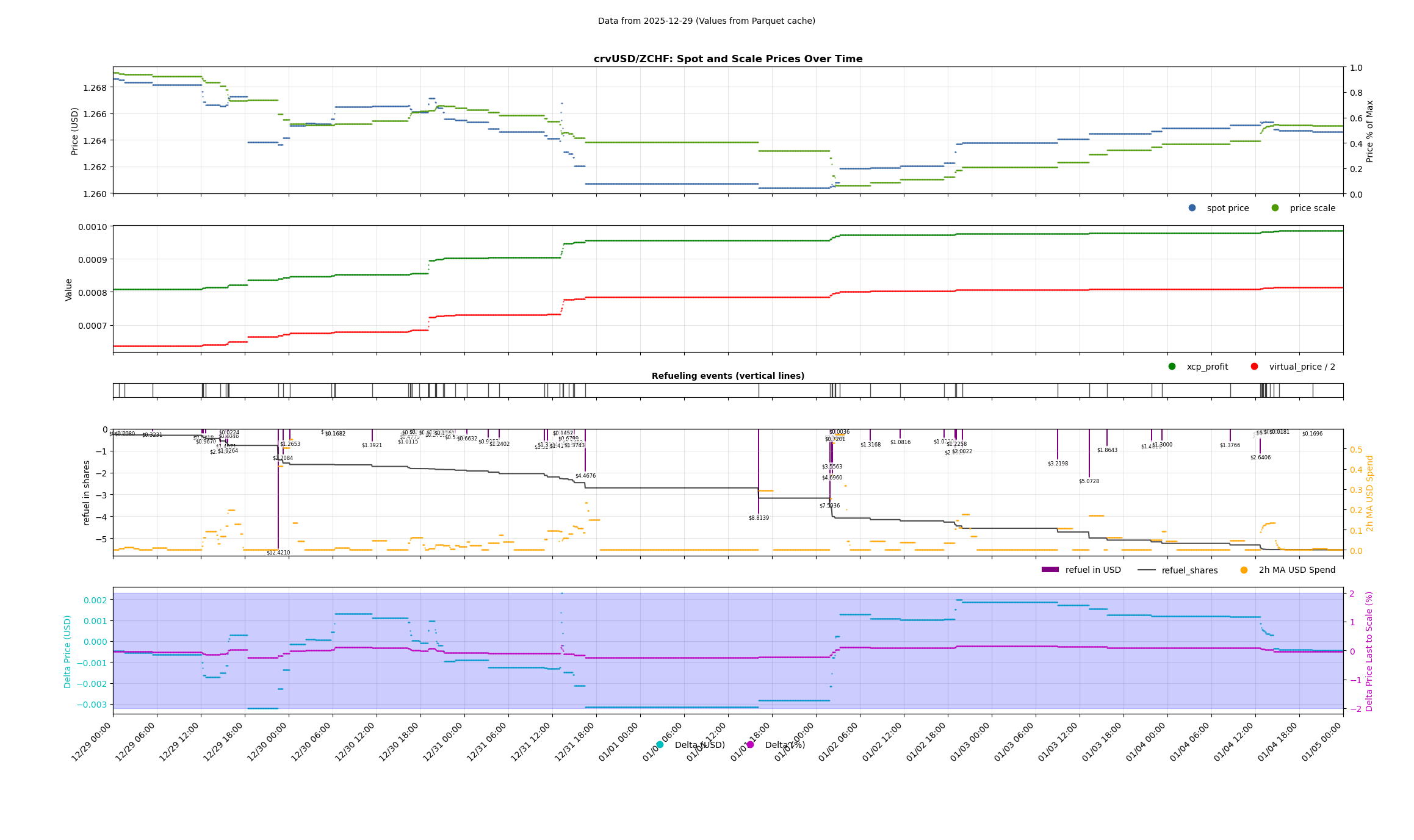The image size is (1414, 840).
Task: Click the $12.4210 refuel annotation
Action: (x=278, y=553)
